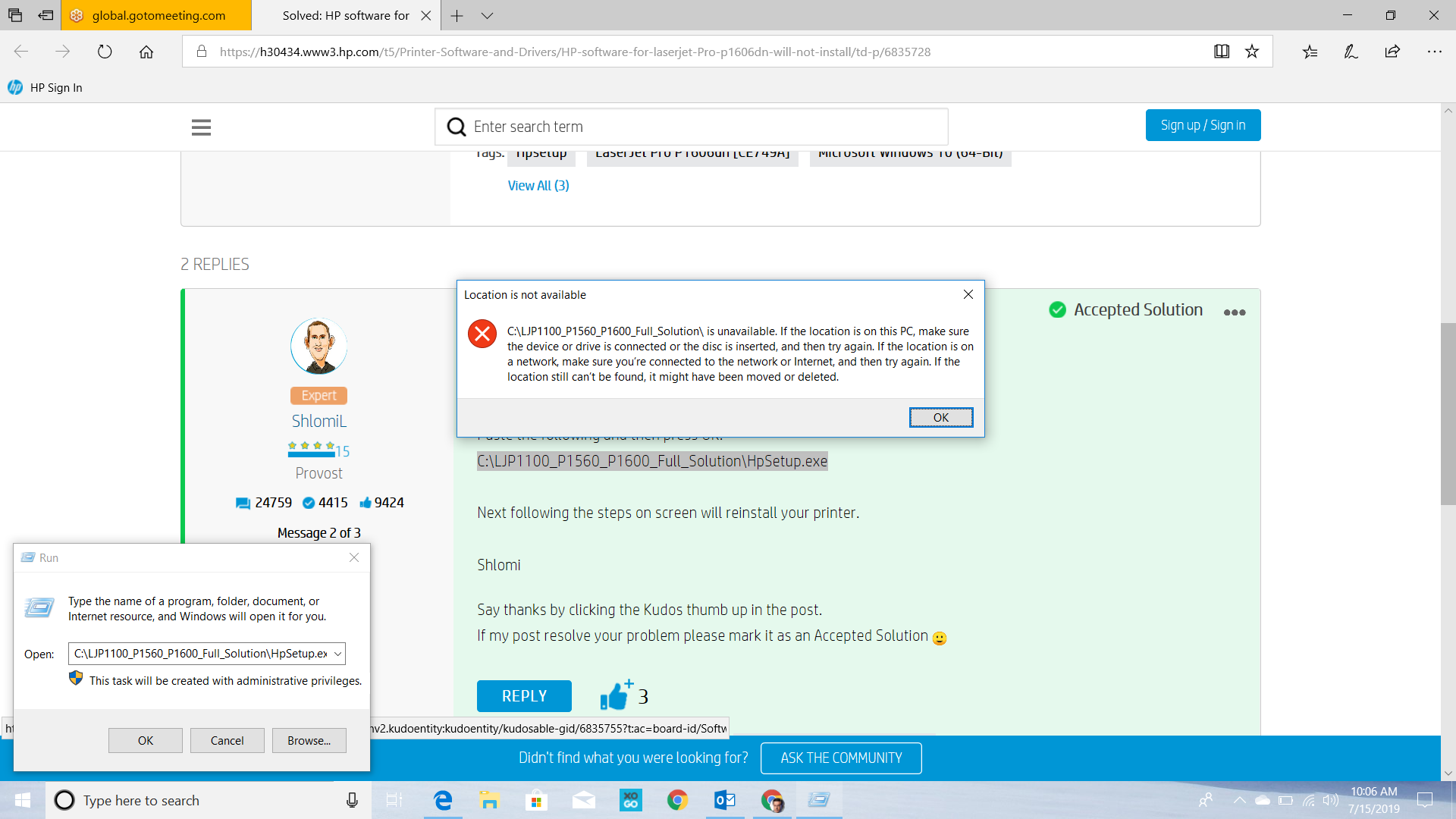Open Edge Settings and more ellipsis
This screenshot has width=1456, height=819.
click(1434, 52)
